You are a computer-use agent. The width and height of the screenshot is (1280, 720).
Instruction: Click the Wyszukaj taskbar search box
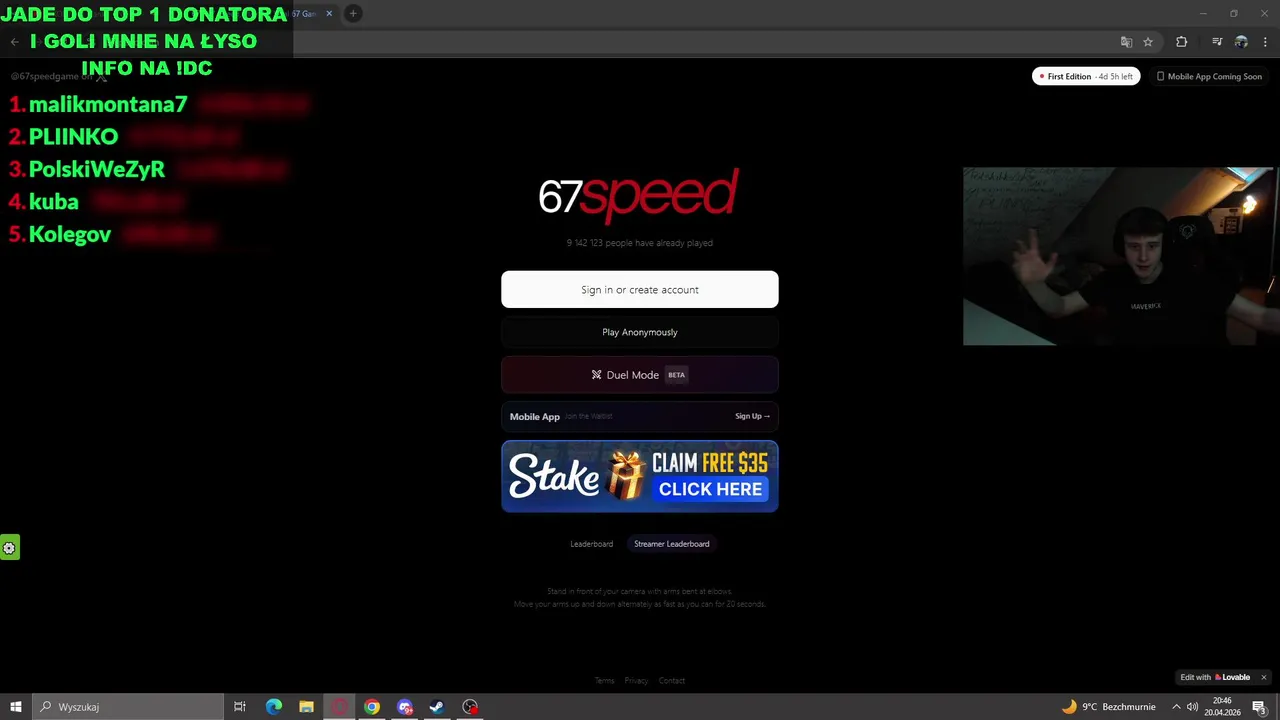(127, 707)
